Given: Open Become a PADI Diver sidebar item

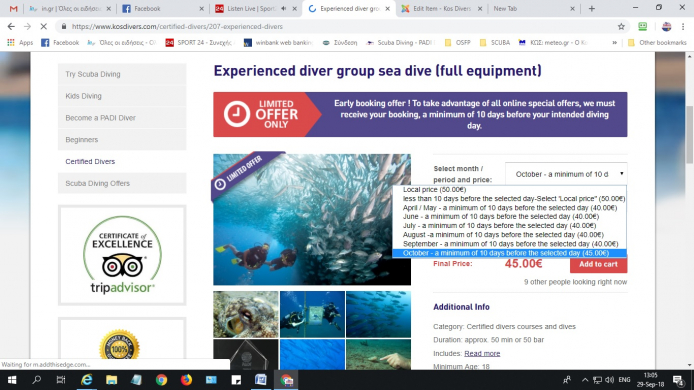Looking at the screenshot, I should tap(122, 118).
